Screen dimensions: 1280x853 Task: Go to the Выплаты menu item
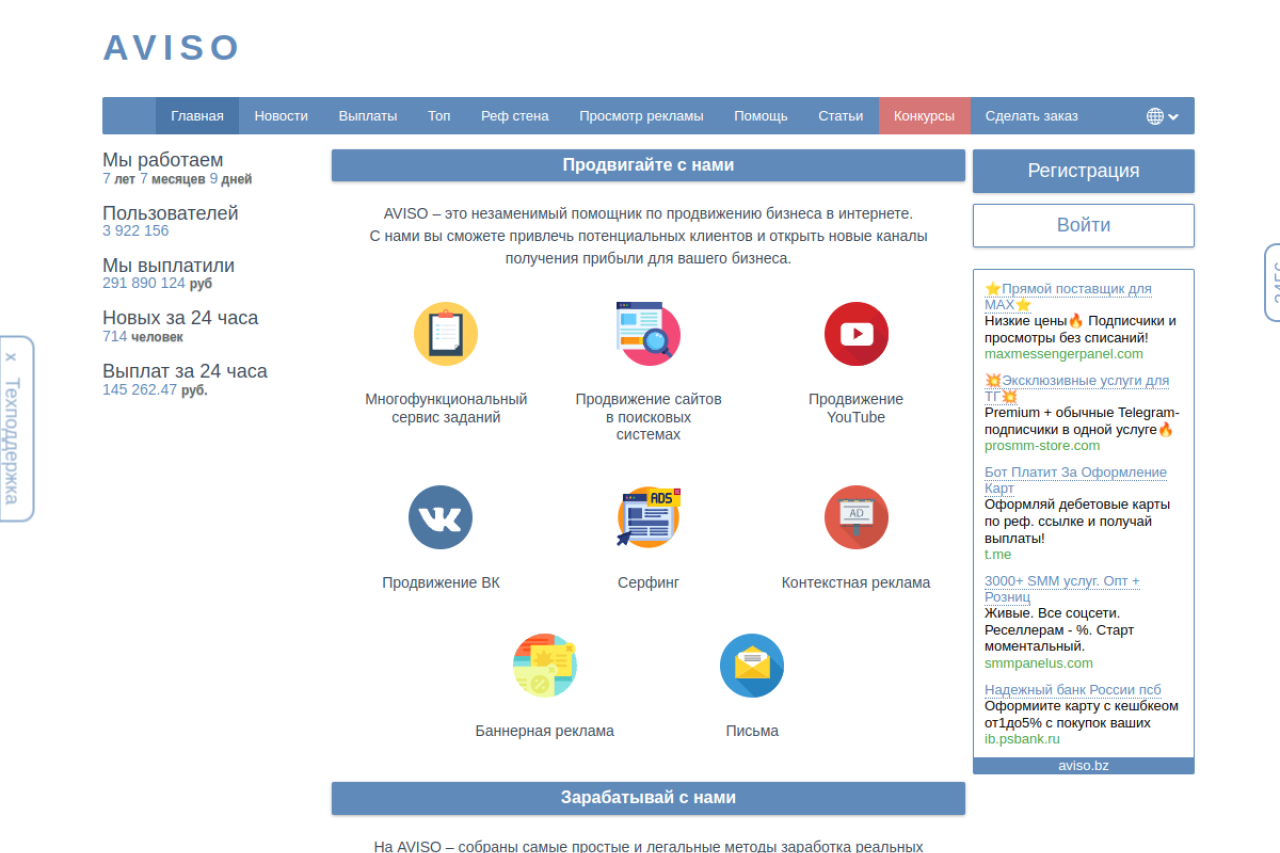pos(368,116)
